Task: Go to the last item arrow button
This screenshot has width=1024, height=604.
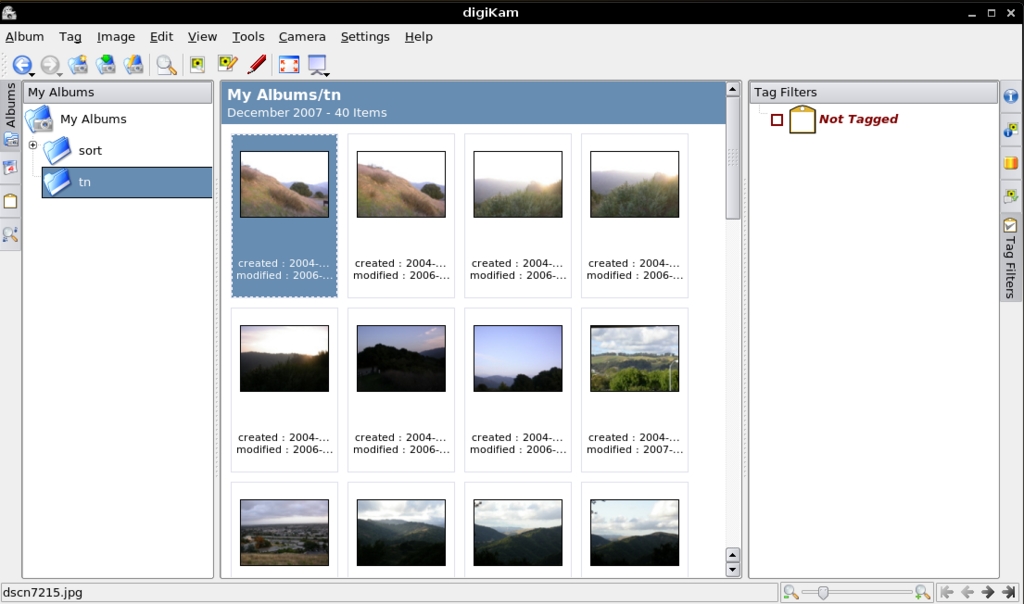Action: 1009,592
